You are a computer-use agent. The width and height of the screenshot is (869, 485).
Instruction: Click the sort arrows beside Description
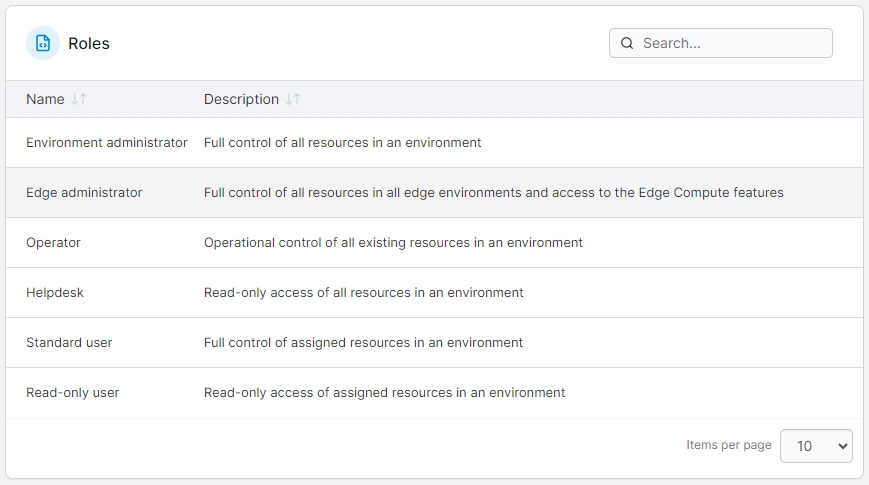click(293, 99)
